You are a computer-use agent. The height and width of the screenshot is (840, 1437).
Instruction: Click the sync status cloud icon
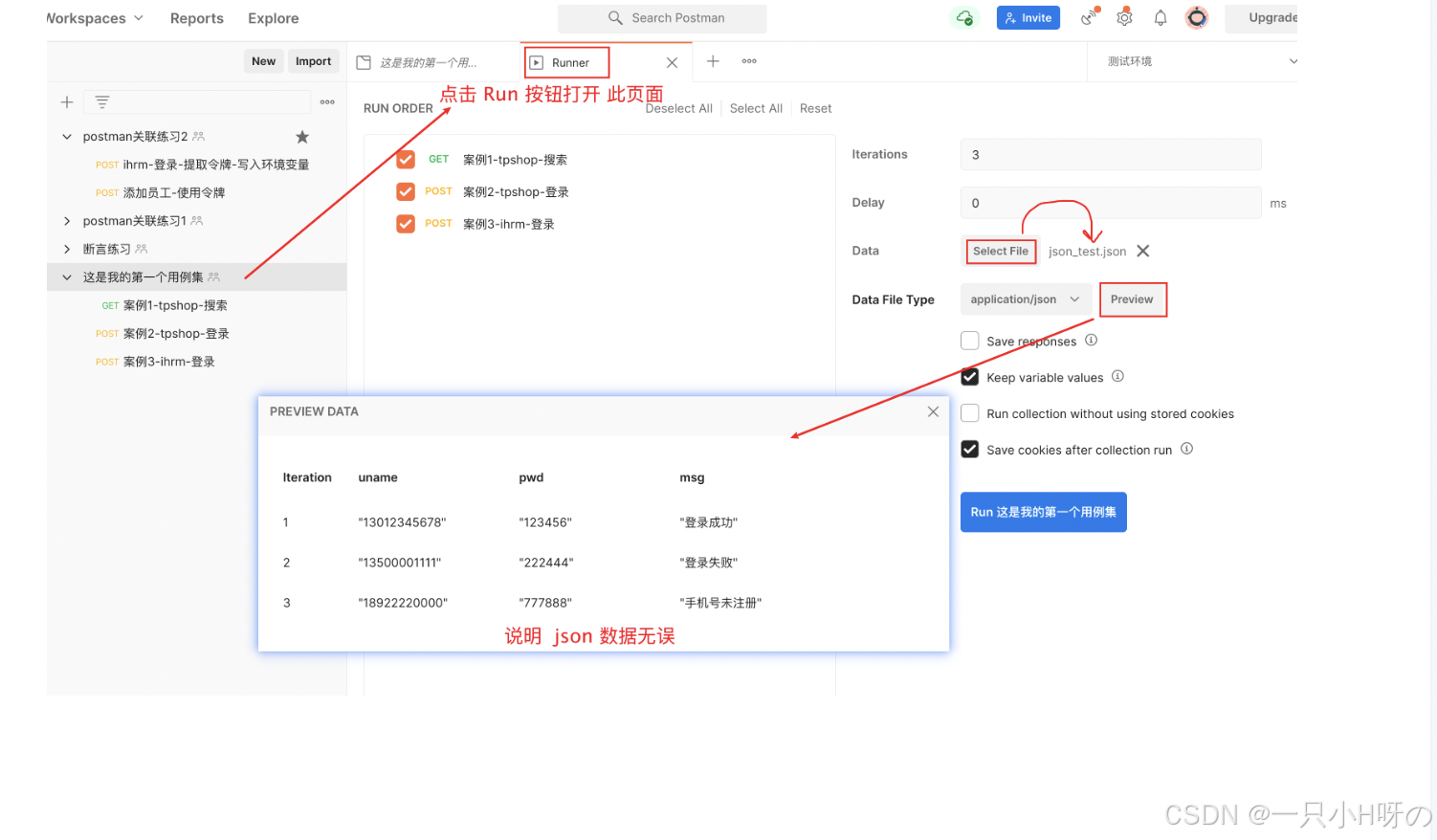point(964,17)
